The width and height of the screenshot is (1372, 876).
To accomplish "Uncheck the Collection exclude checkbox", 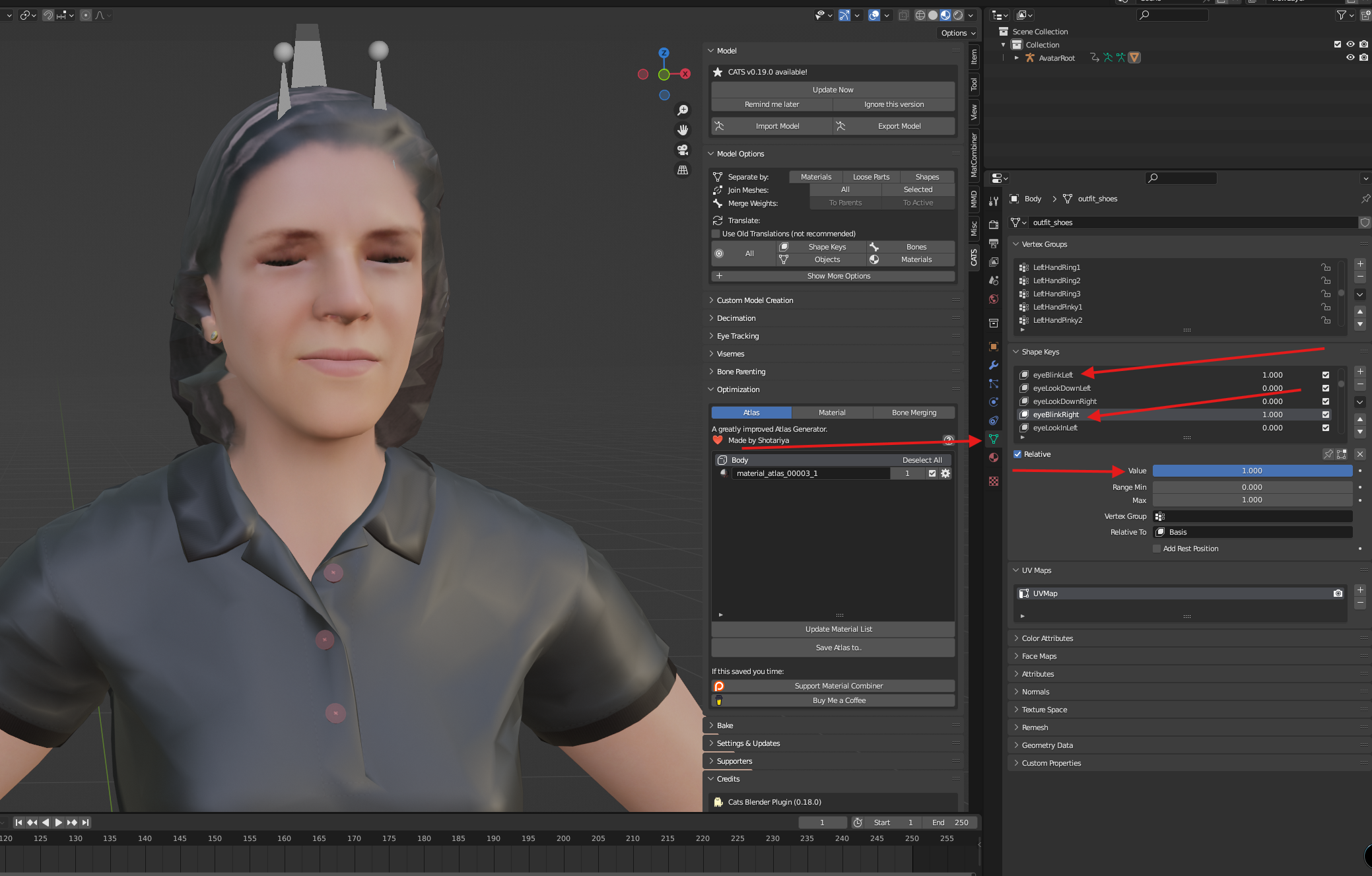I will [x=1338, y=44].
